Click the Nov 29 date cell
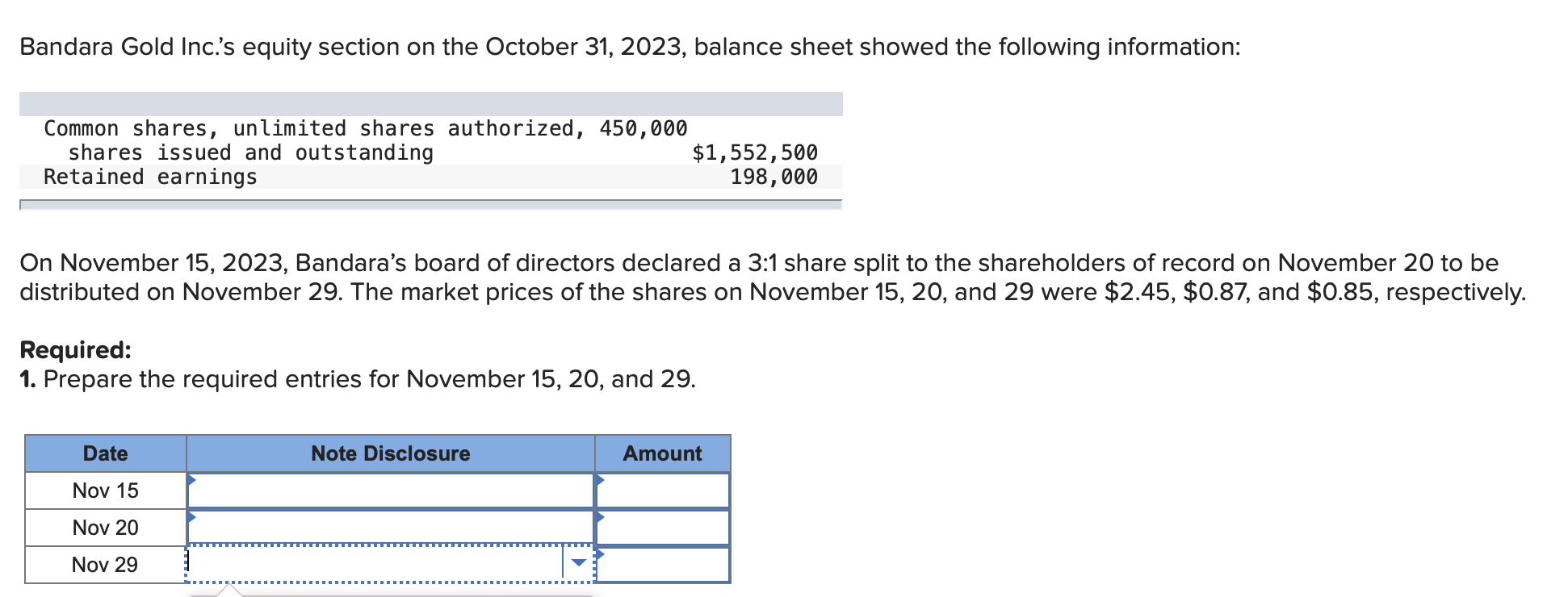Image resolution: width=1568 pixels, height=597 pixels. tap(105, 564)
